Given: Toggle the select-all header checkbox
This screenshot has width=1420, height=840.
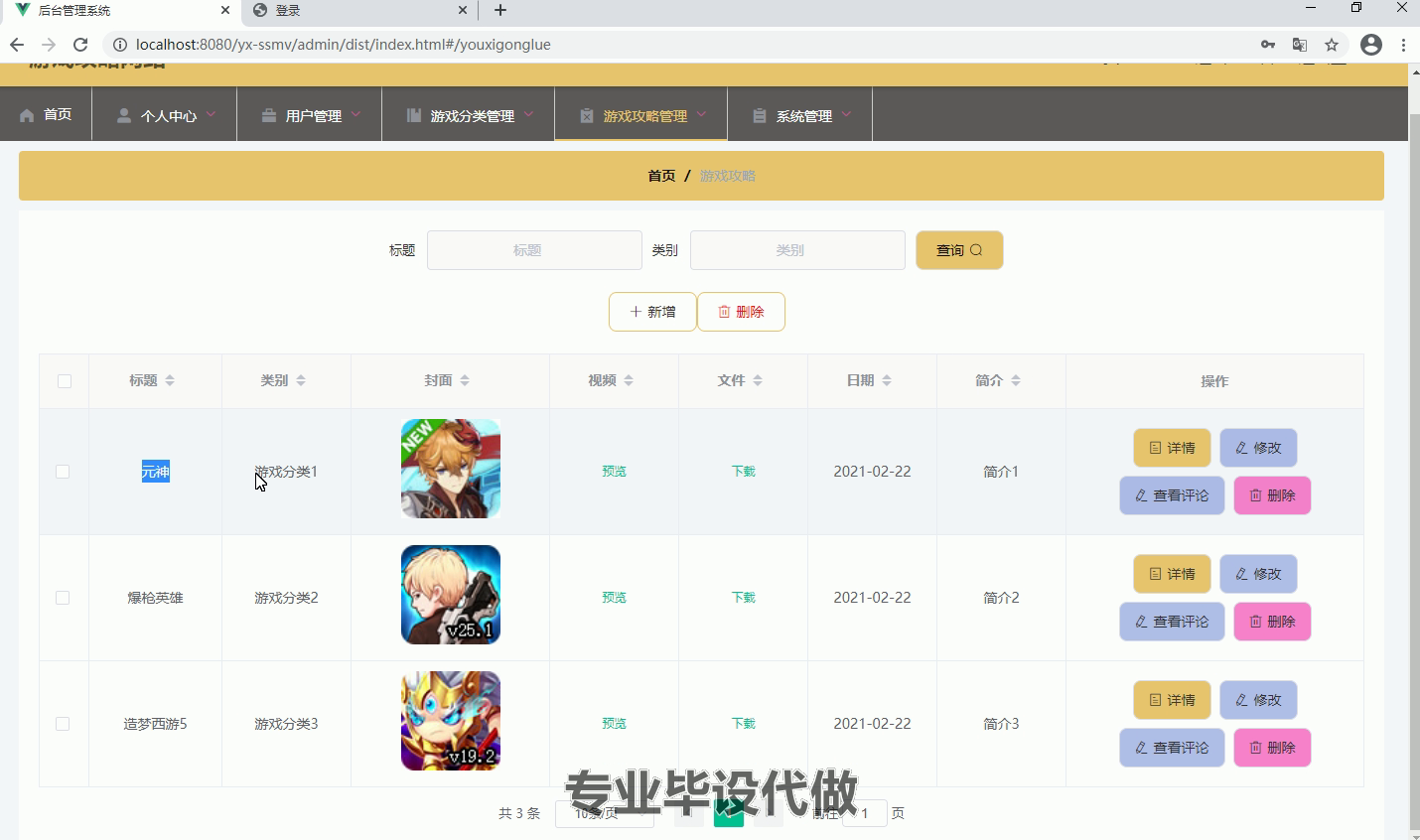Looking at the screenshot, I should pos(65,381).
